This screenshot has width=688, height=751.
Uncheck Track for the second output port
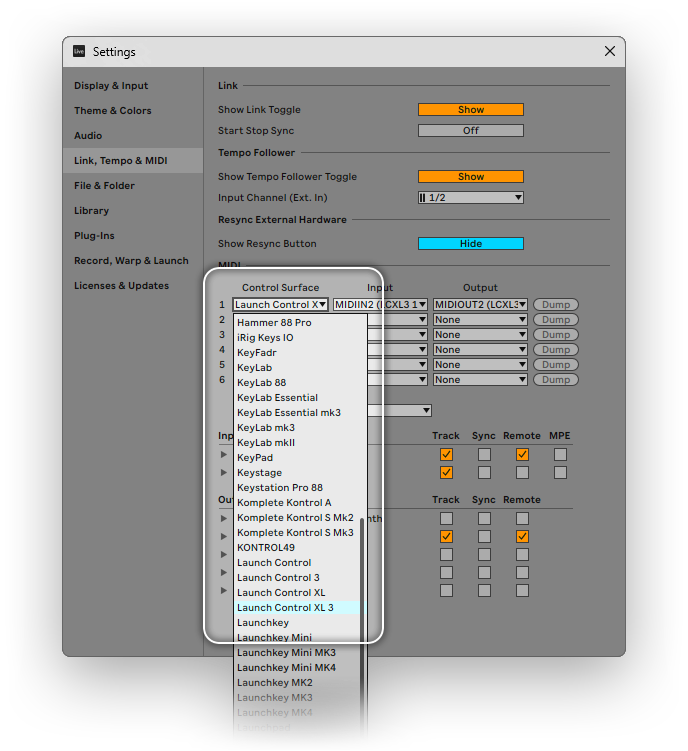(x=446, y=536)
